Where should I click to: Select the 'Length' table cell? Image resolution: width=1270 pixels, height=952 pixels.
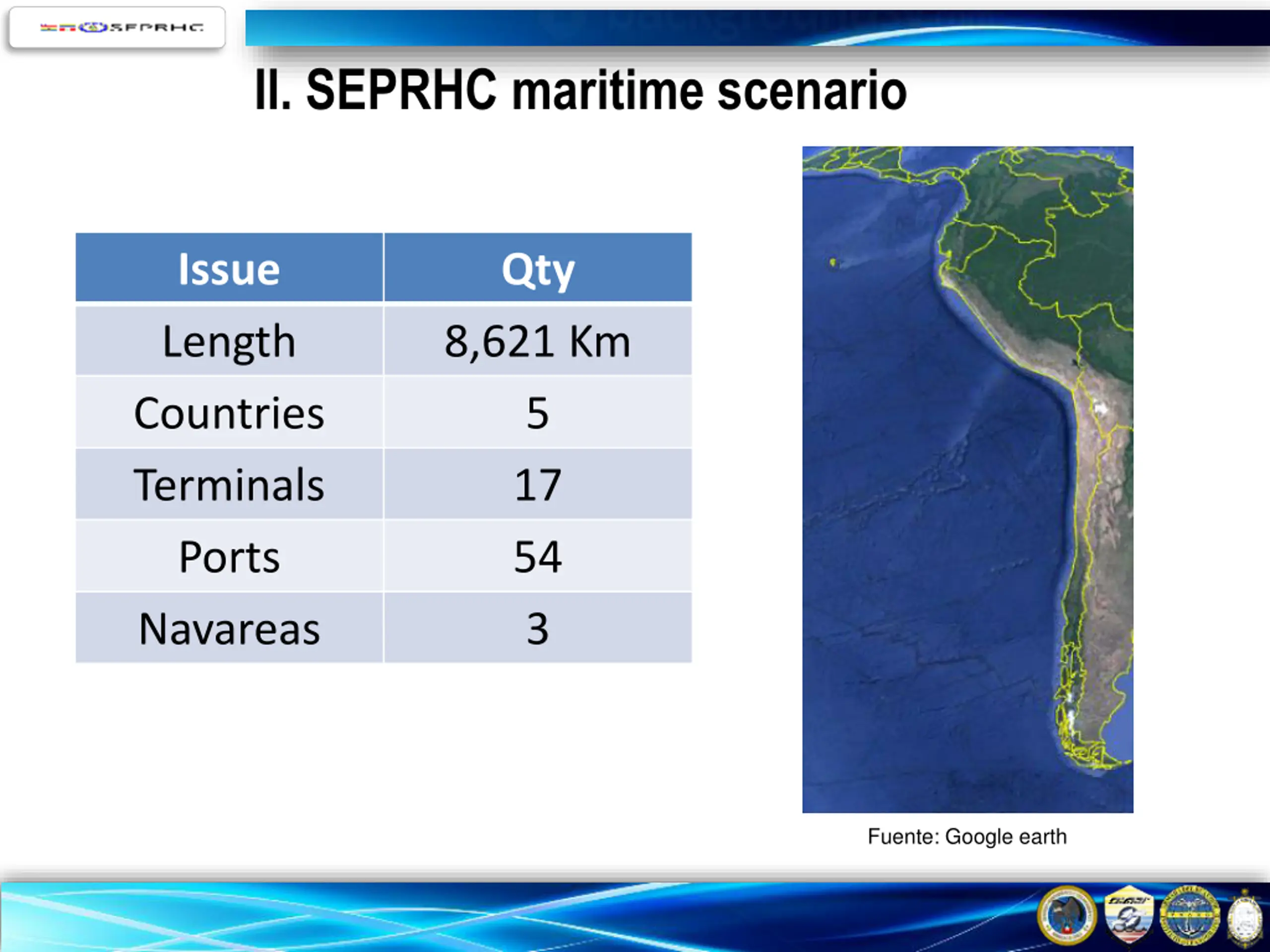click(229, 341)
